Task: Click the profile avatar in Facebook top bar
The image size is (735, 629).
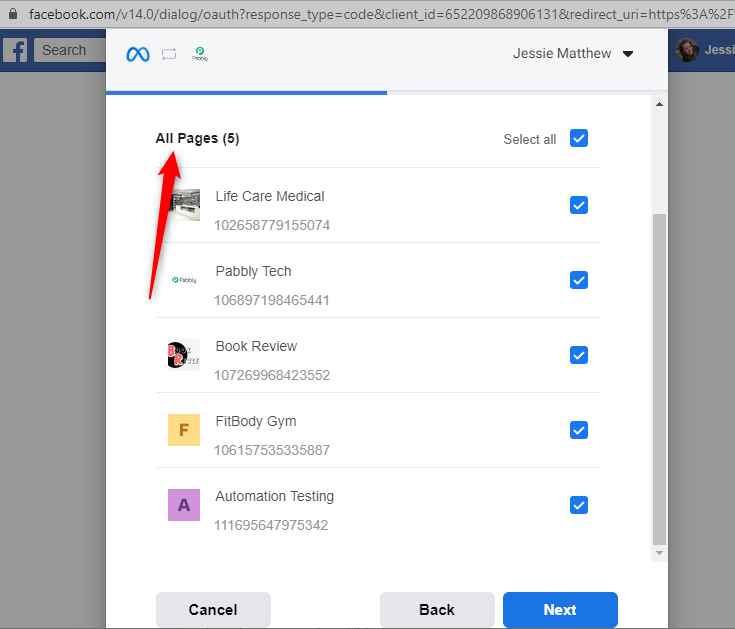Action: coord(687,50)
